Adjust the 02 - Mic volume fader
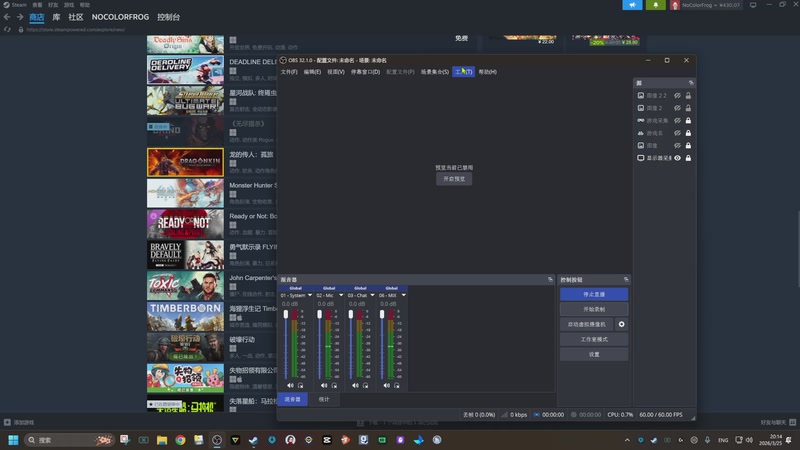This screenshot has height=450, width=800. (x=319, y=314)
